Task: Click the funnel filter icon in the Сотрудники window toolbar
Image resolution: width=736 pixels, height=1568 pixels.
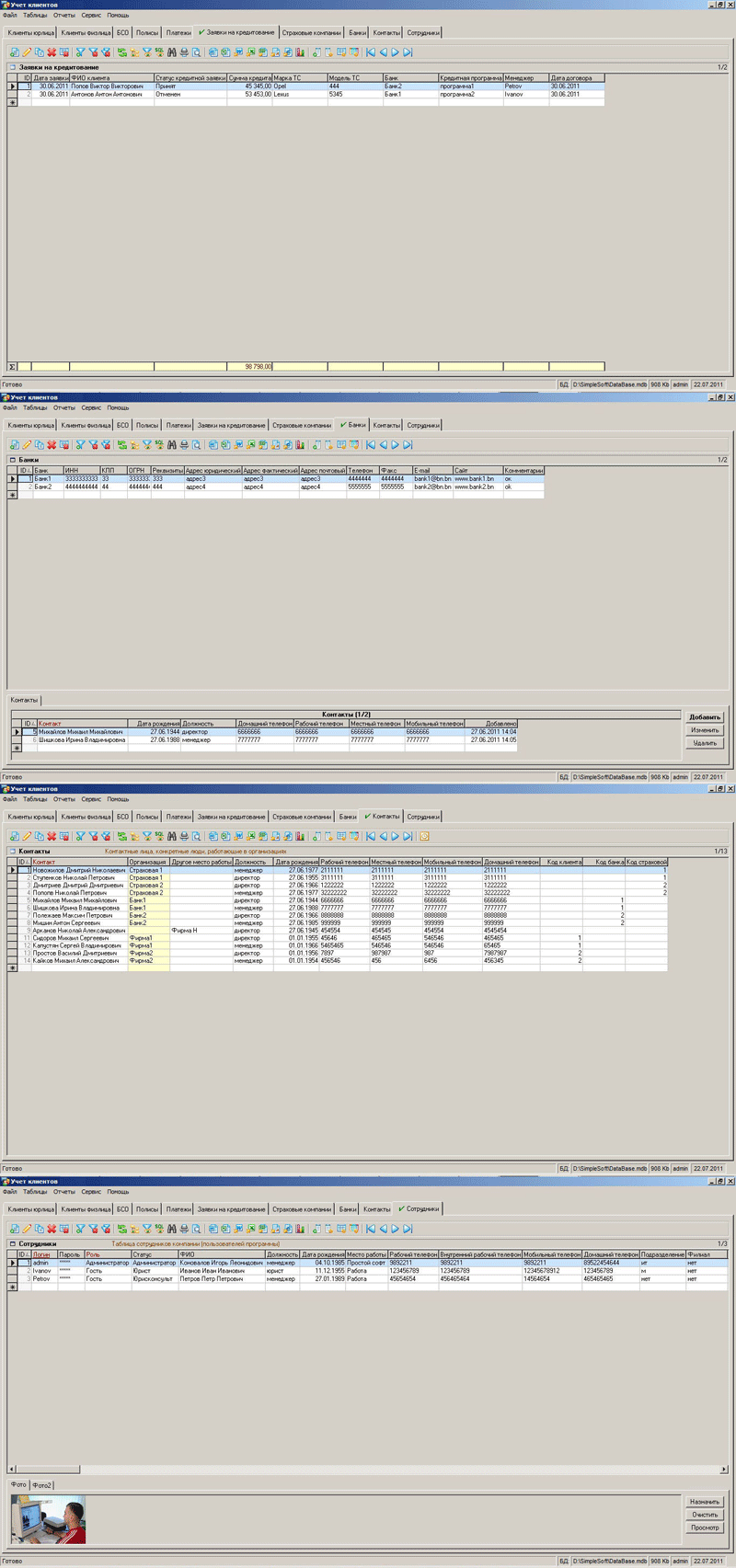Action: pyautogui.click(x=80, y=1229)
